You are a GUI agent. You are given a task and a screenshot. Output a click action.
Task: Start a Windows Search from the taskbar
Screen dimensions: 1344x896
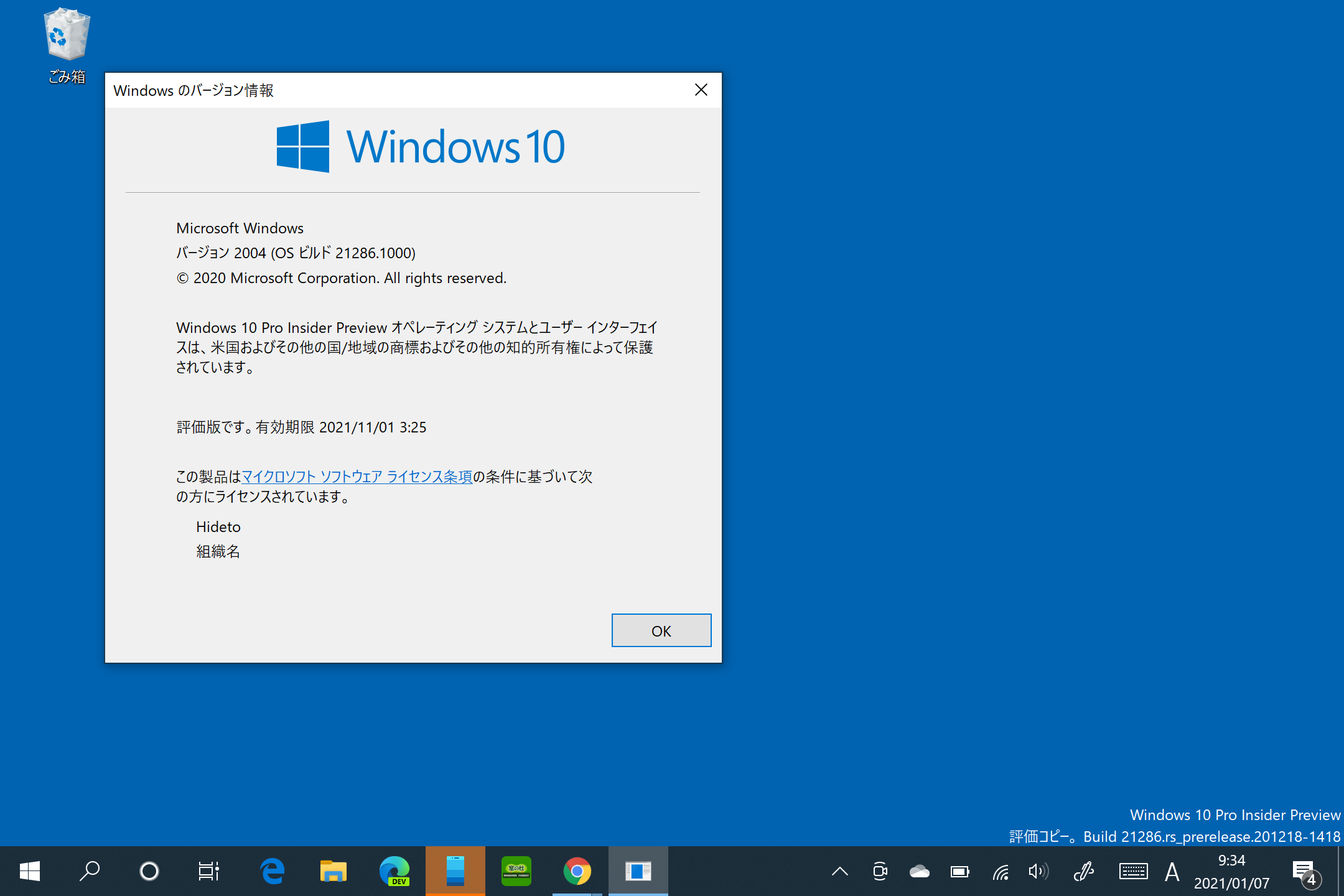click(89, 871)
